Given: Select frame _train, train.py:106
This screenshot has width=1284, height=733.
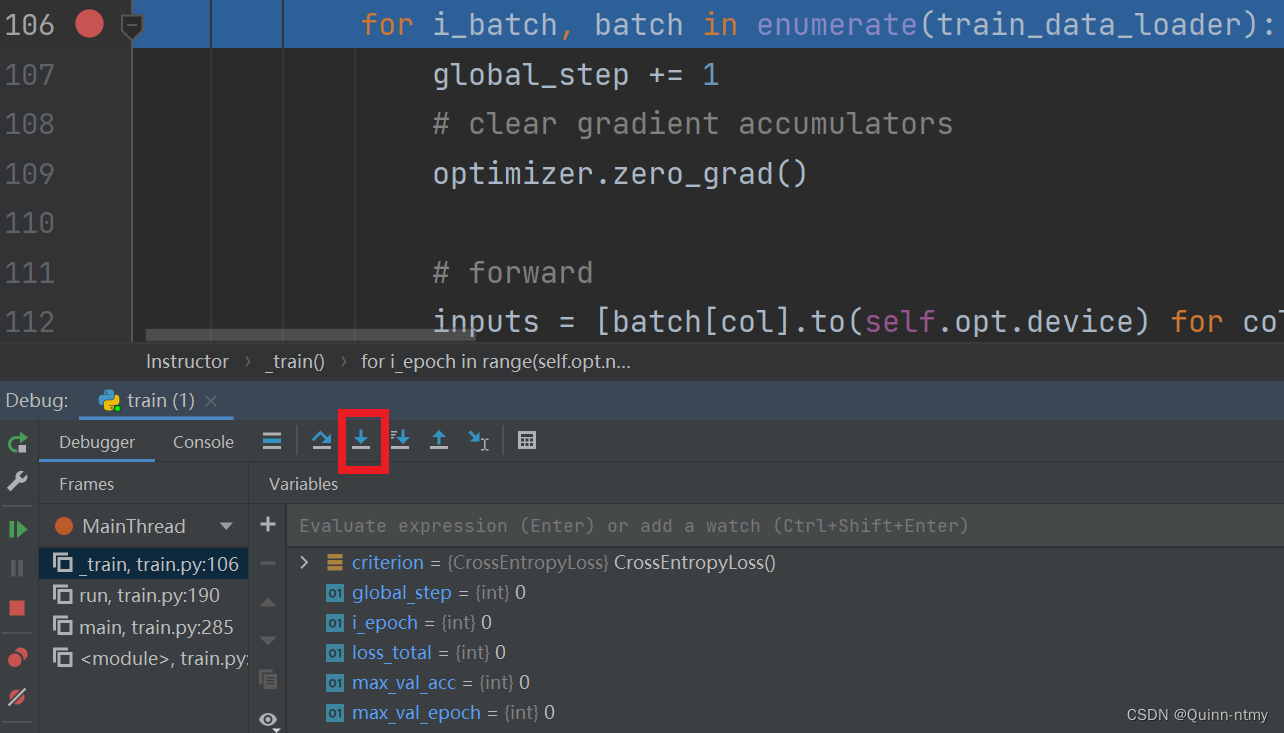Looking at the screenshot, I should pyautogui.click(x=144, y=564).
